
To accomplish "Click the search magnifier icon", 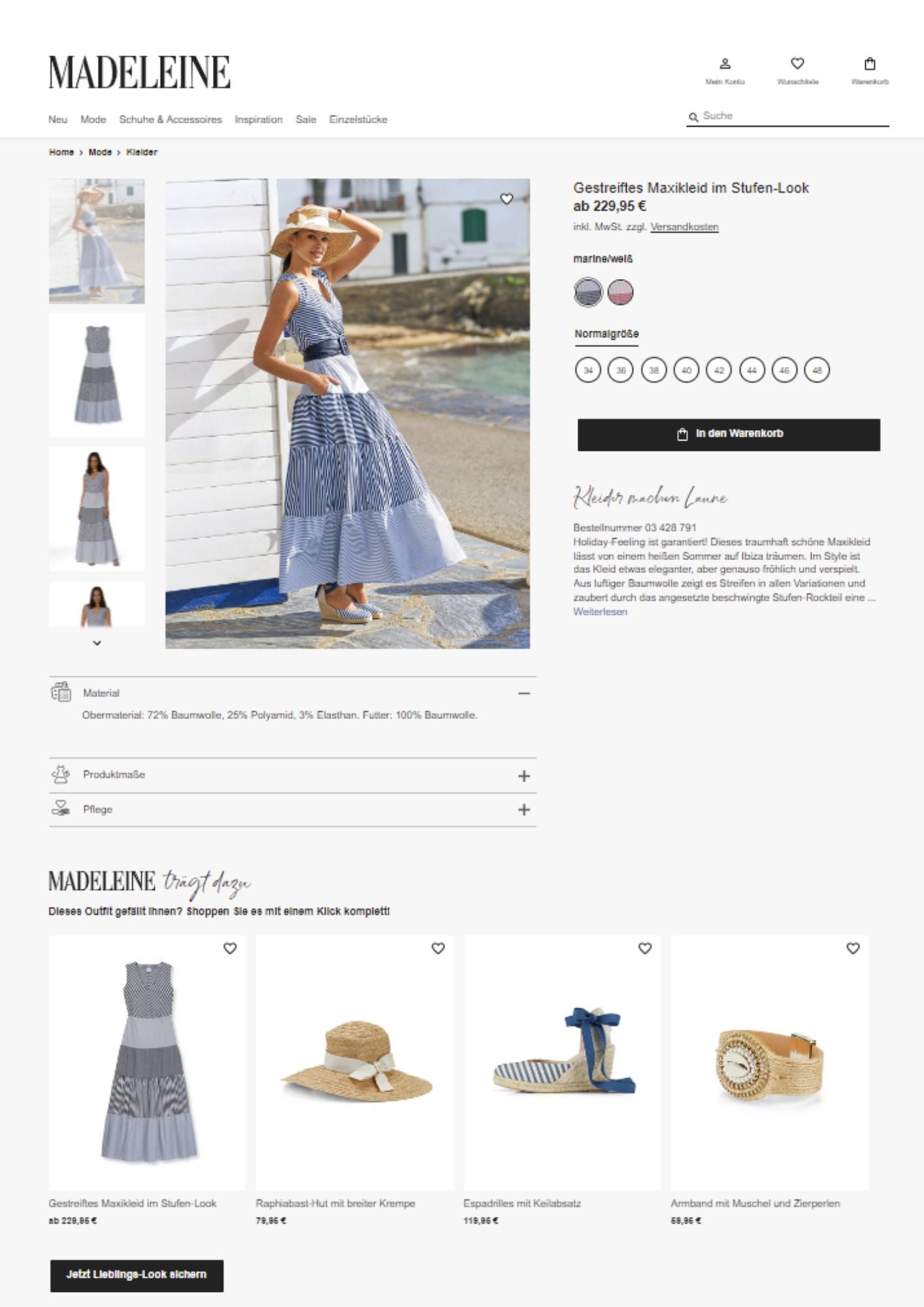I will pyautogui.click(x=693, y=117).
